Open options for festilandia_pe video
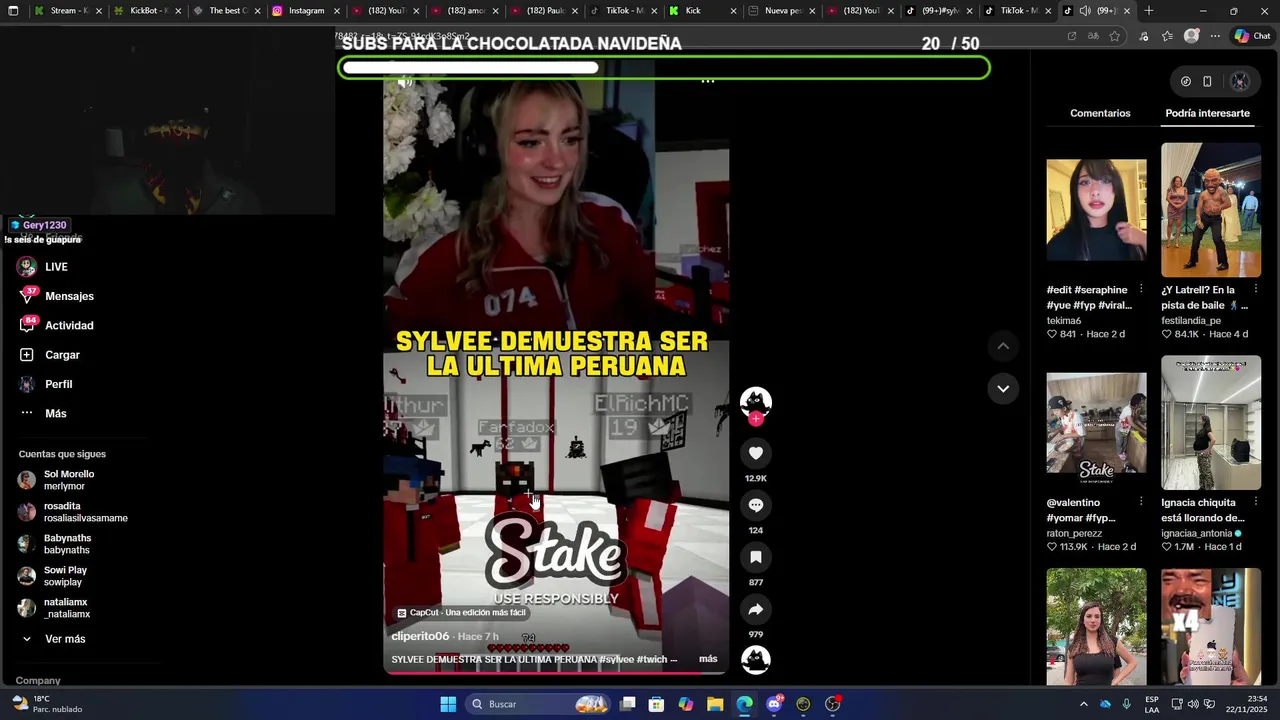This screenshot has width=1280, height=720. coord(1255,289)
